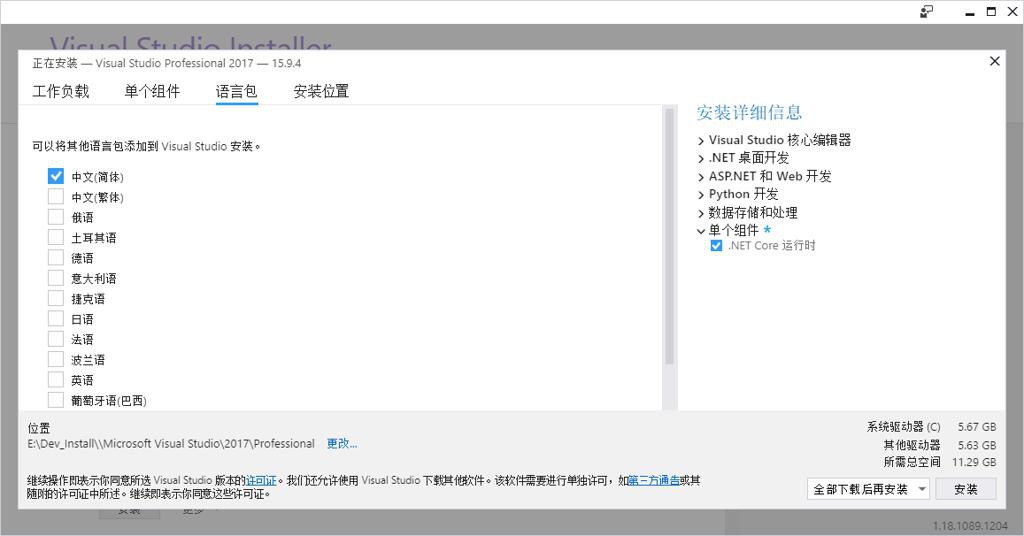Tick the 土耳其语 checkbox
Screen dimensions: 1024x536
[x=56, y=237]
